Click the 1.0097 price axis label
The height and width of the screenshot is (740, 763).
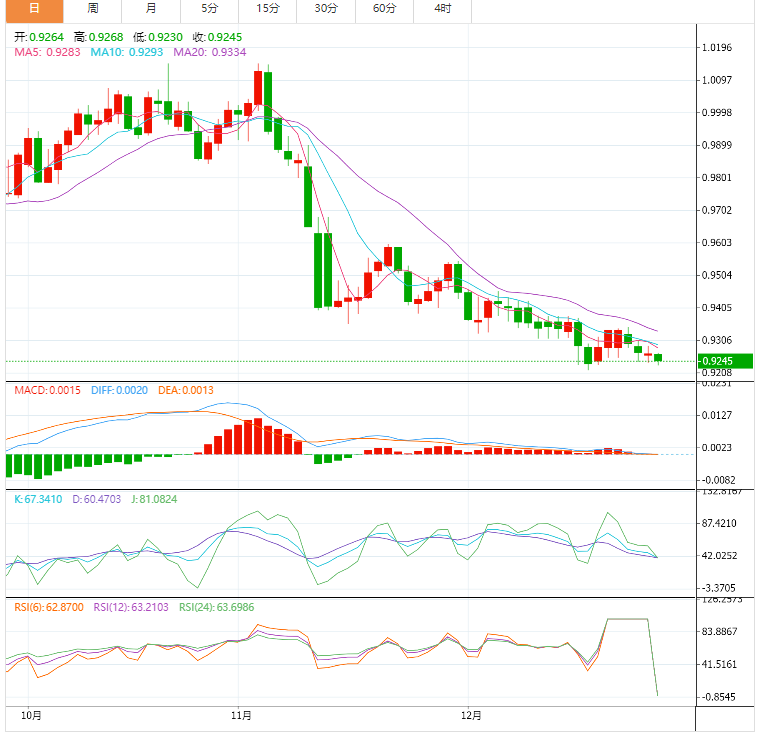click(716, 80)
